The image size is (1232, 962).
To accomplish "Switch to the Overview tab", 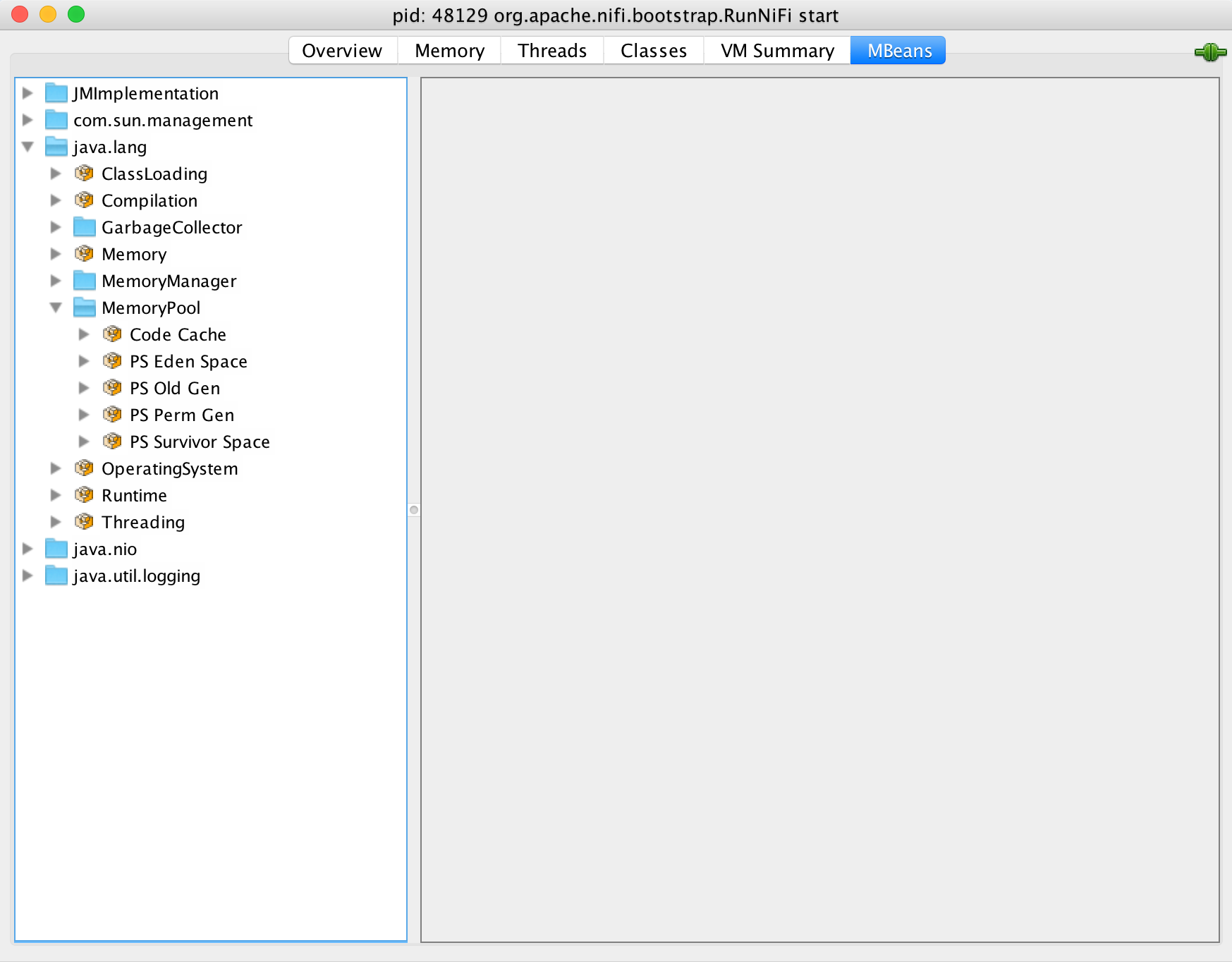I will [x=341, y=50].
